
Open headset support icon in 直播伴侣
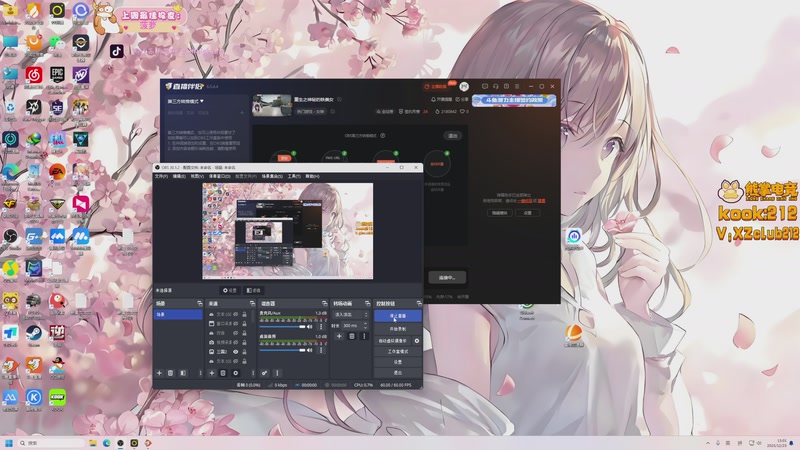[x=495, y=86]
